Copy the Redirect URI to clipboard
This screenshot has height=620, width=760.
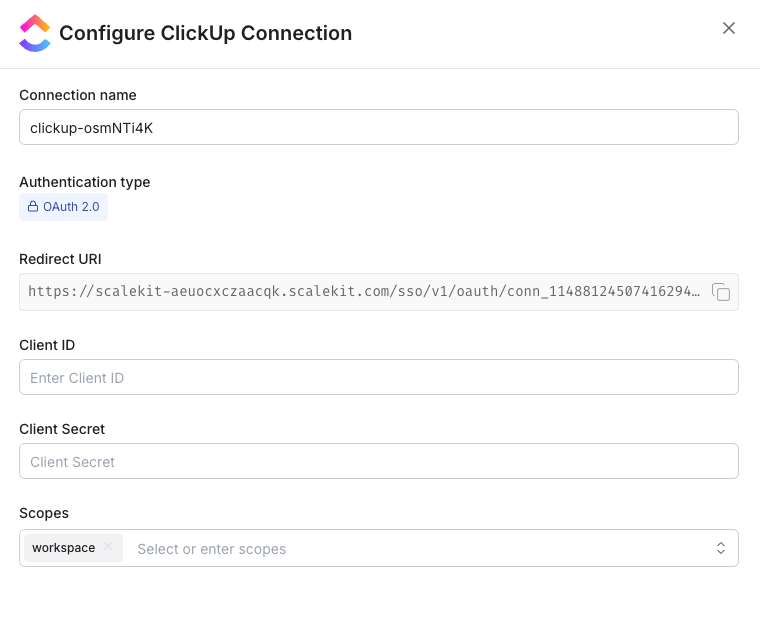(721, 292)
